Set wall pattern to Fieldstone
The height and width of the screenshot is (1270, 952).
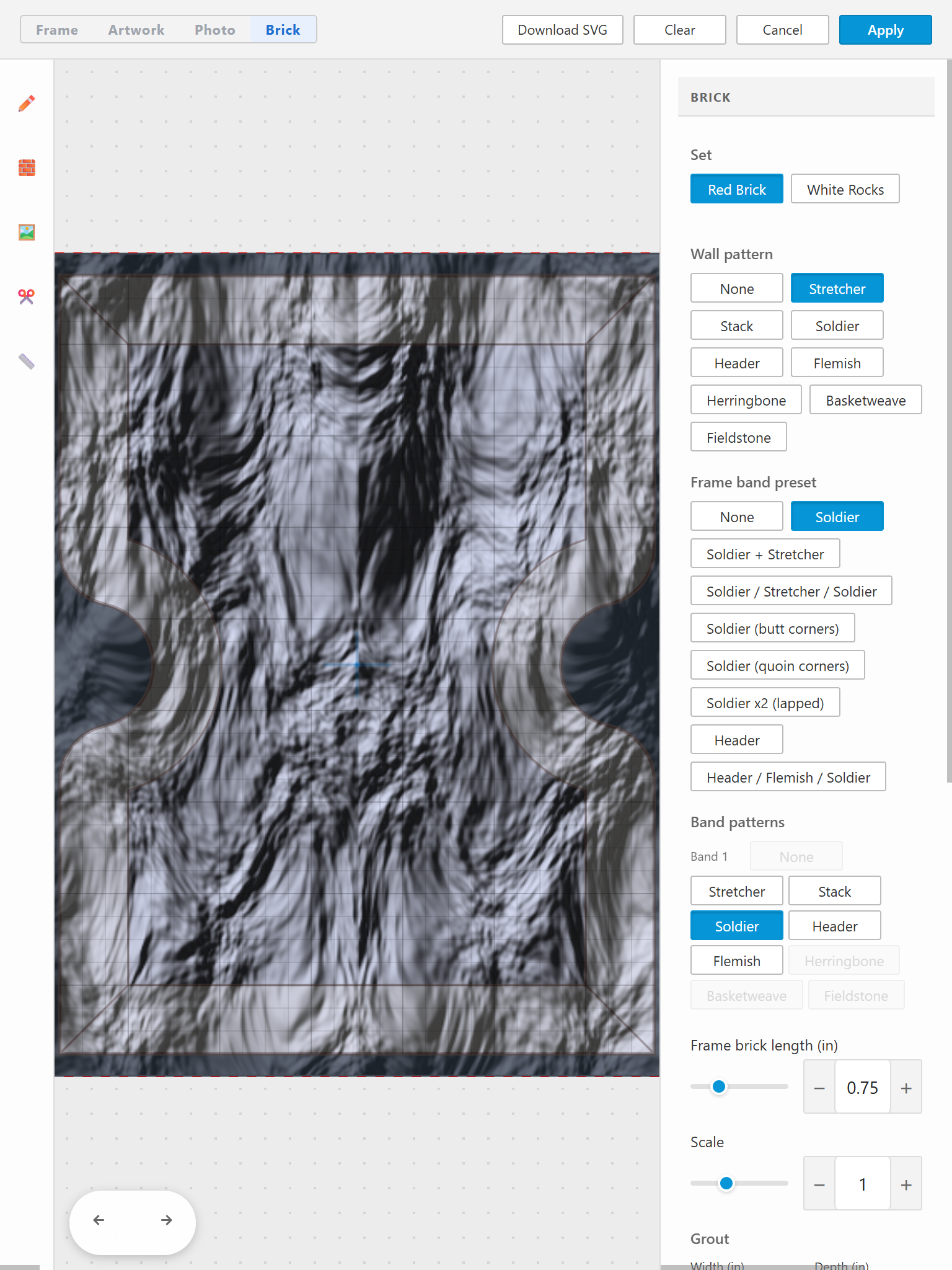pyautogui.click(x=739, y=437)
